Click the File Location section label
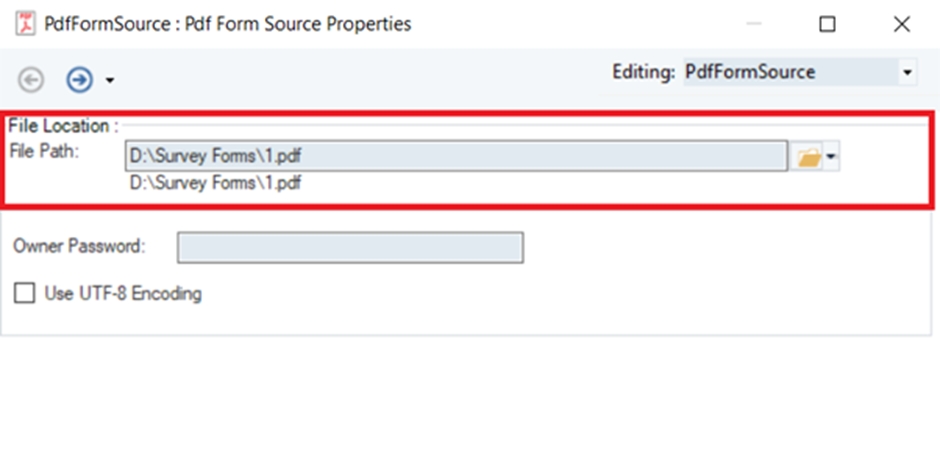This screenshot has width=940, height=459. click(63, 127)
